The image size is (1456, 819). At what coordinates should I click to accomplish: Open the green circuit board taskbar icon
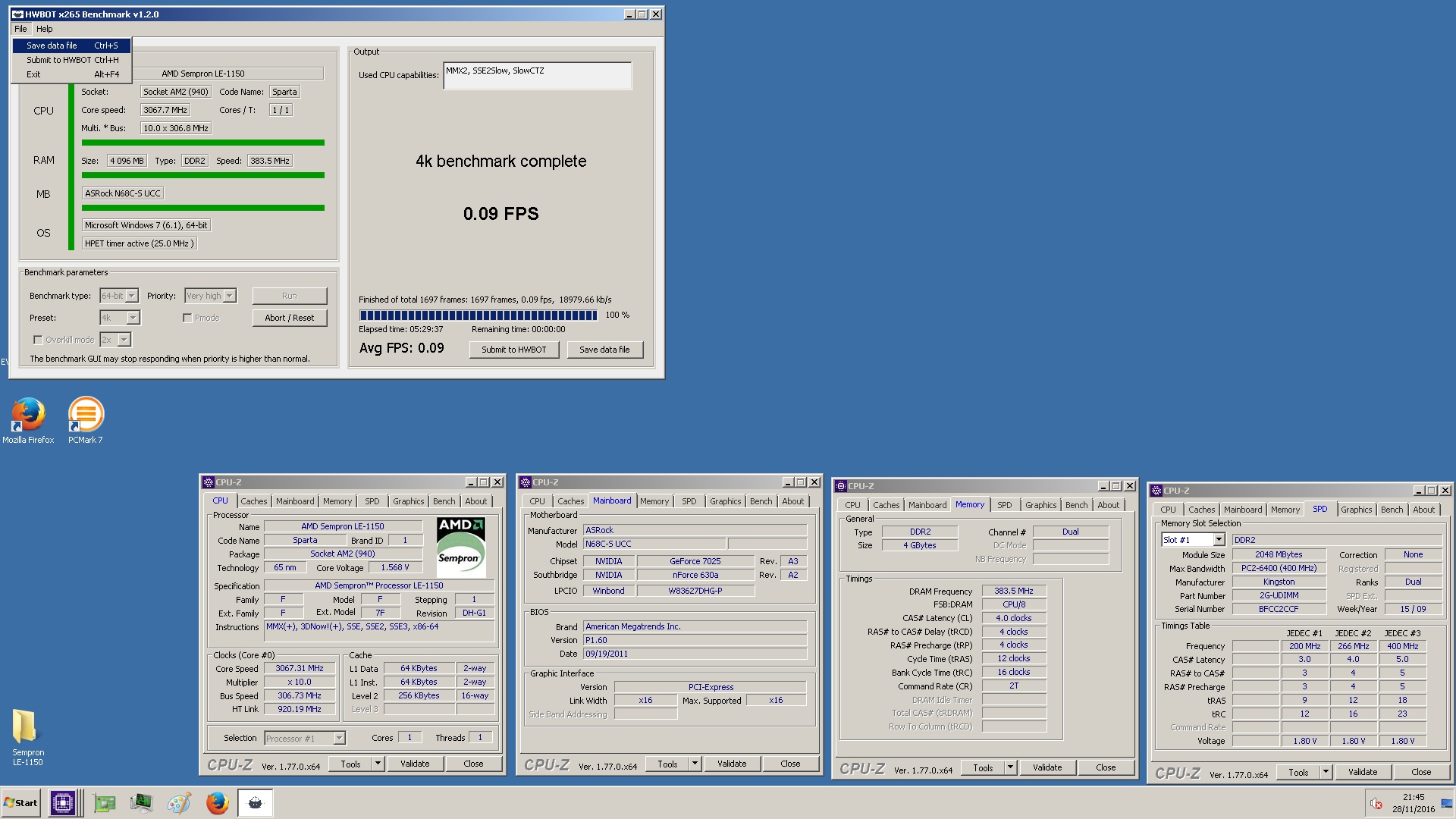click(x=105, y=803)
